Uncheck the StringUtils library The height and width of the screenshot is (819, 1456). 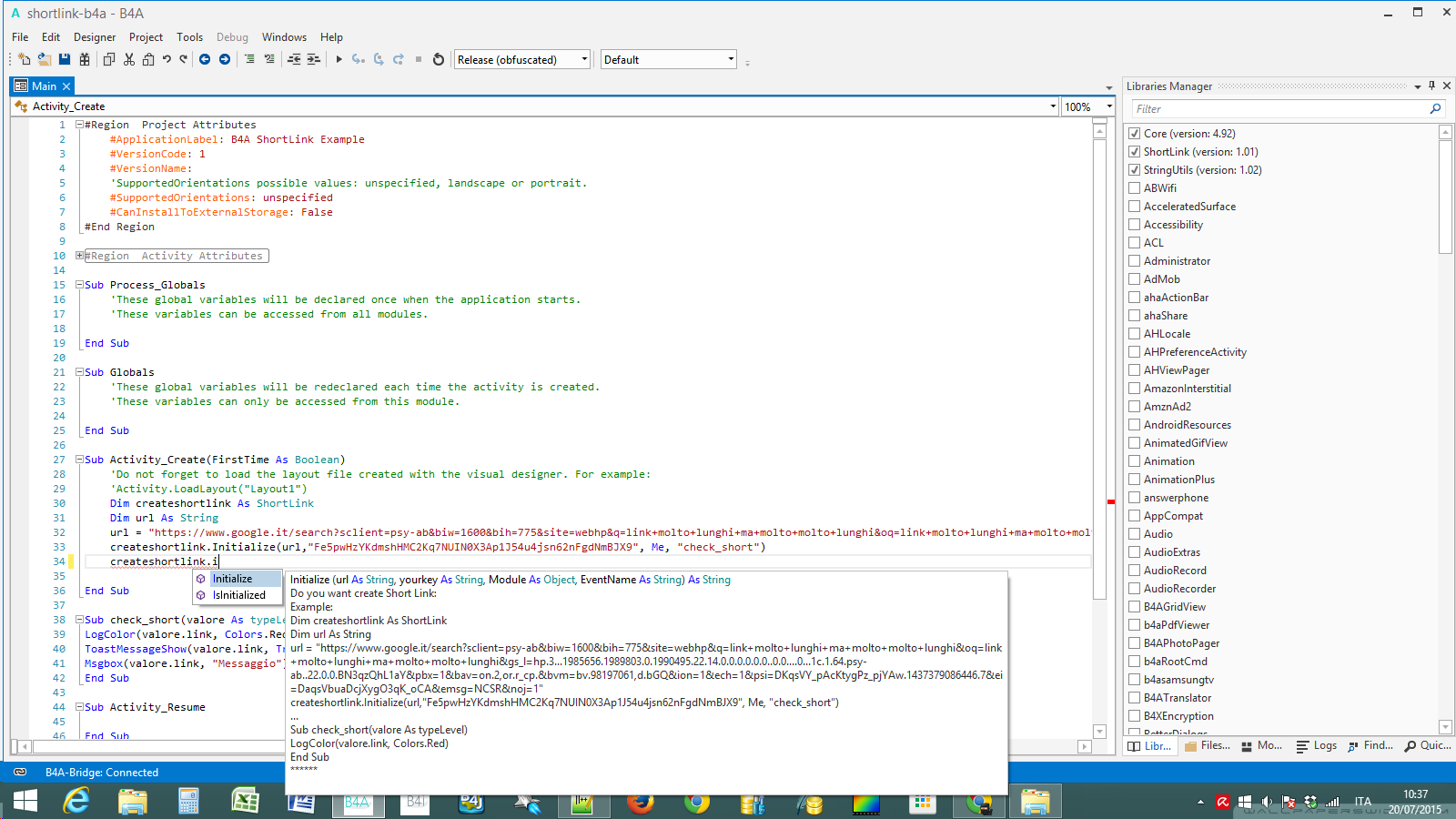coord(1135,169)
